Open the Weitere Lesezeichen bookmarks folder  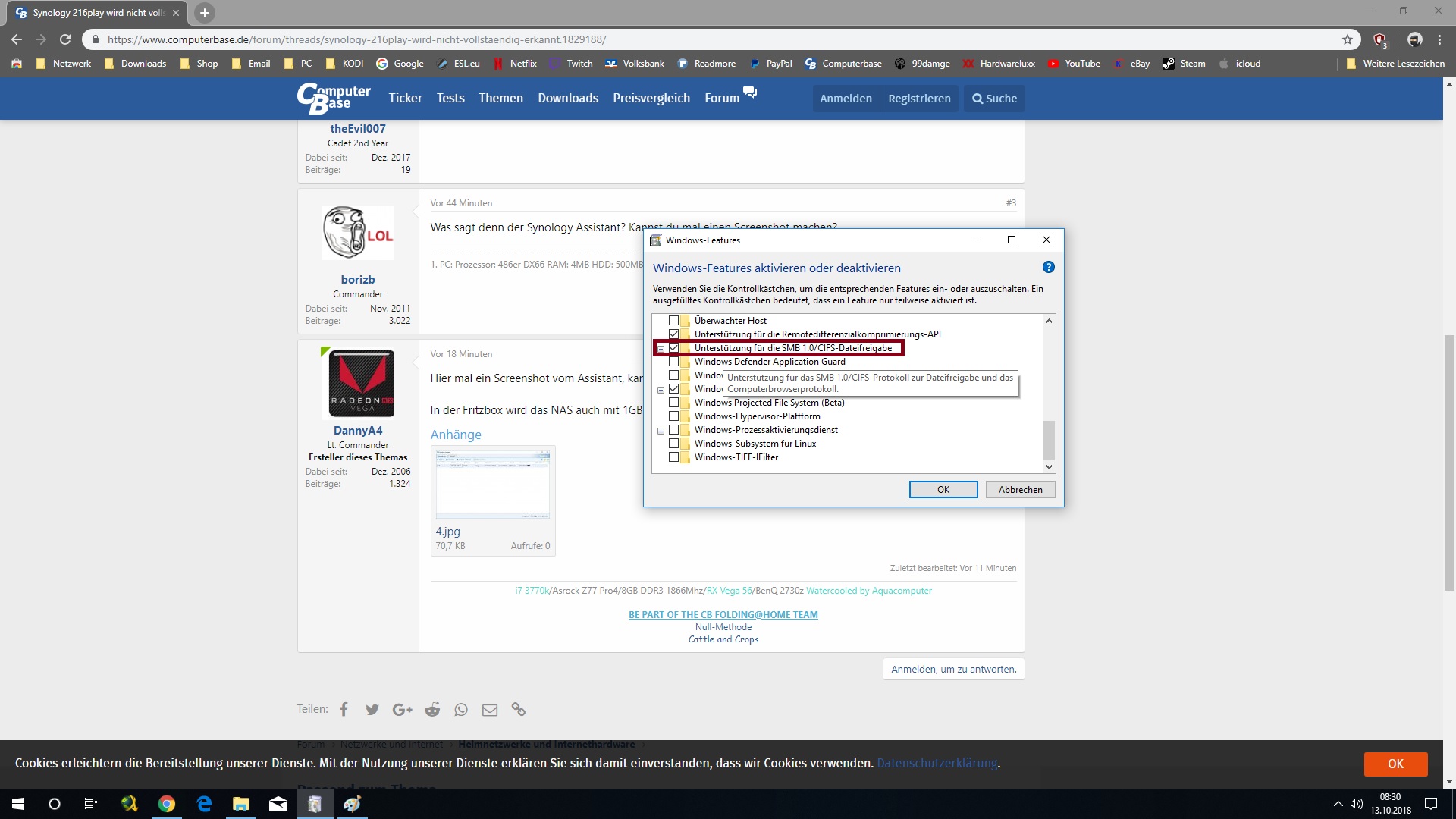tap(1395, 64)
